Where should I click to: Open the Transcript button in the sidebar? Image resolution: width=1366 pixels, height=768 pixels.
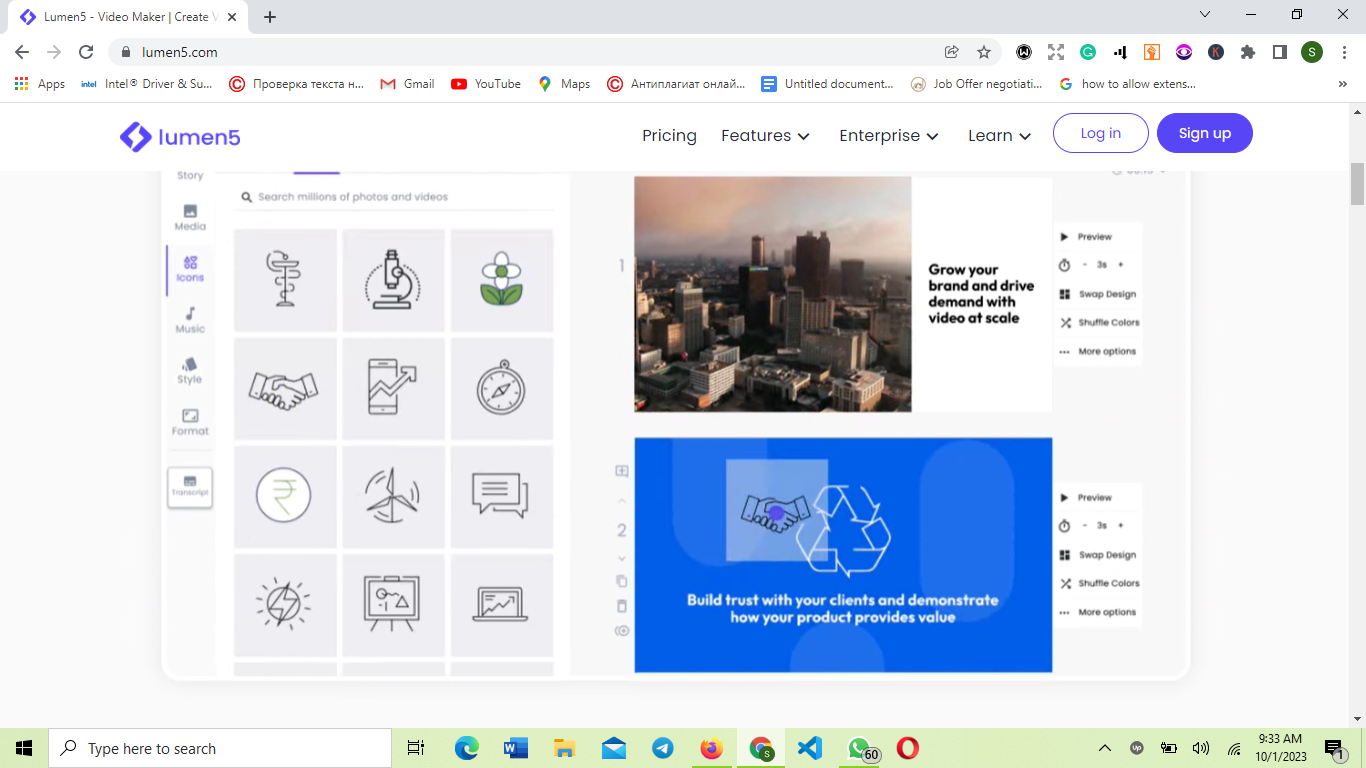pyautogui.click(x=190, y=487)
